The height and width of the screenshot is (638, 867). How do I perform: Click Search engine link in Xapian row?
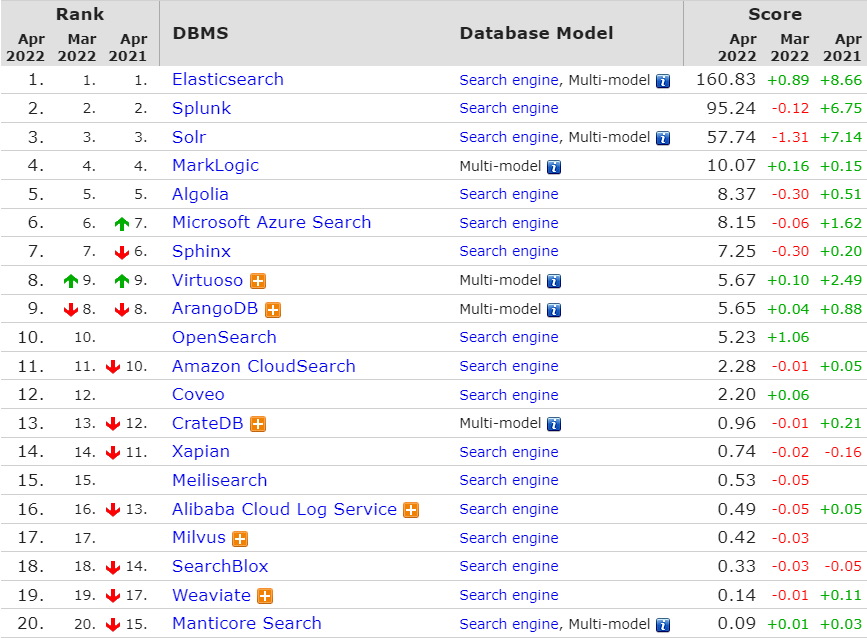click(509, 452)
